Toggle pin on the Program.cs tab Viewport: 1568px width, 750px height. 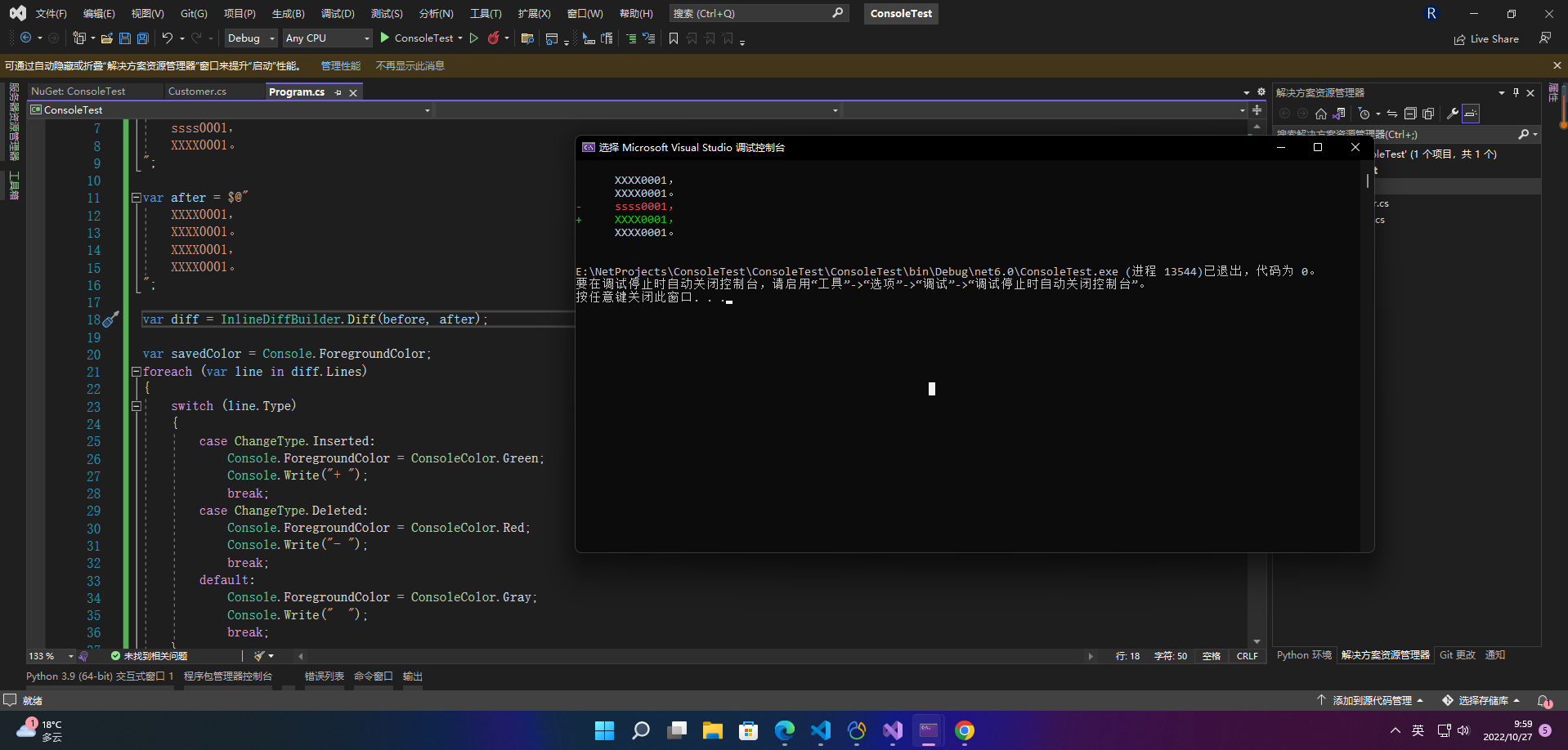pos(338,92)
